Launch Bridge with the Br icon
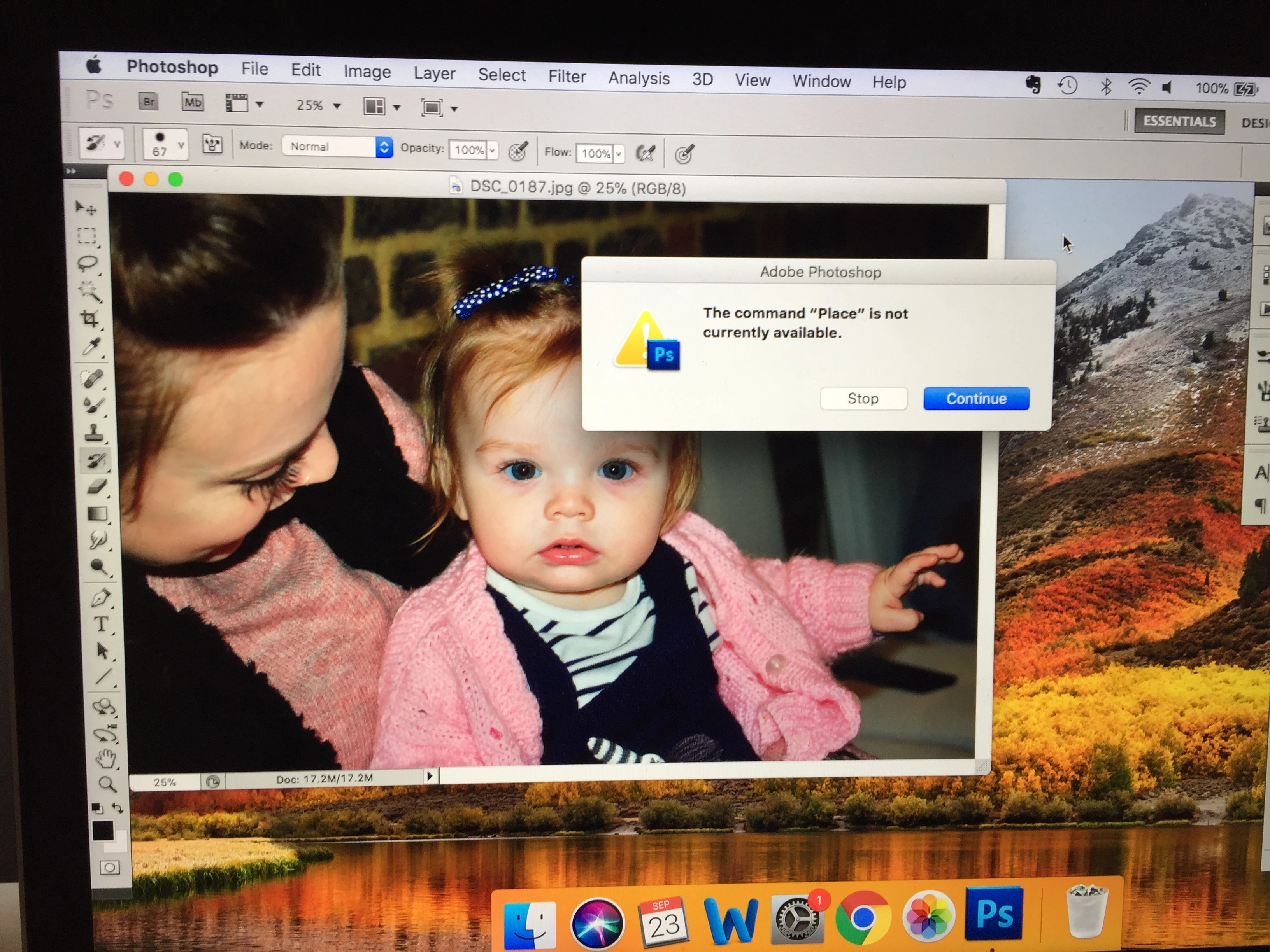 149,102
